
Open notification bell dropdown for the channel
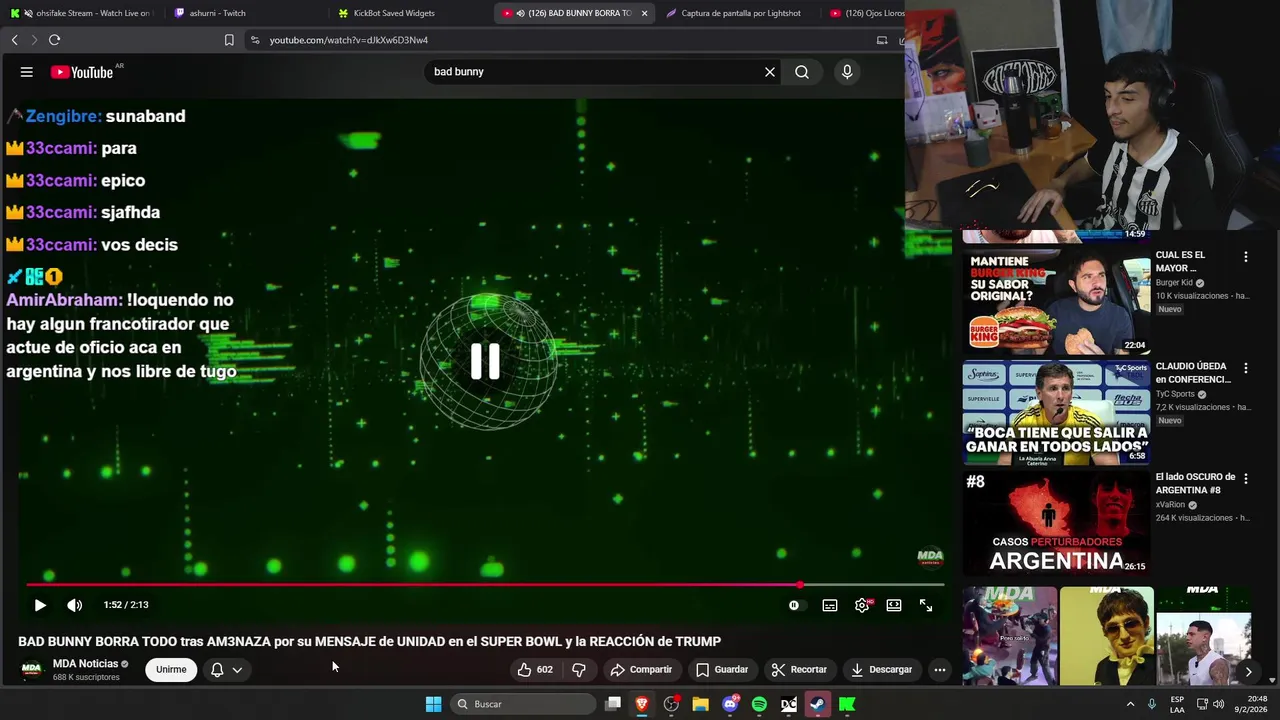coord(226,670)
